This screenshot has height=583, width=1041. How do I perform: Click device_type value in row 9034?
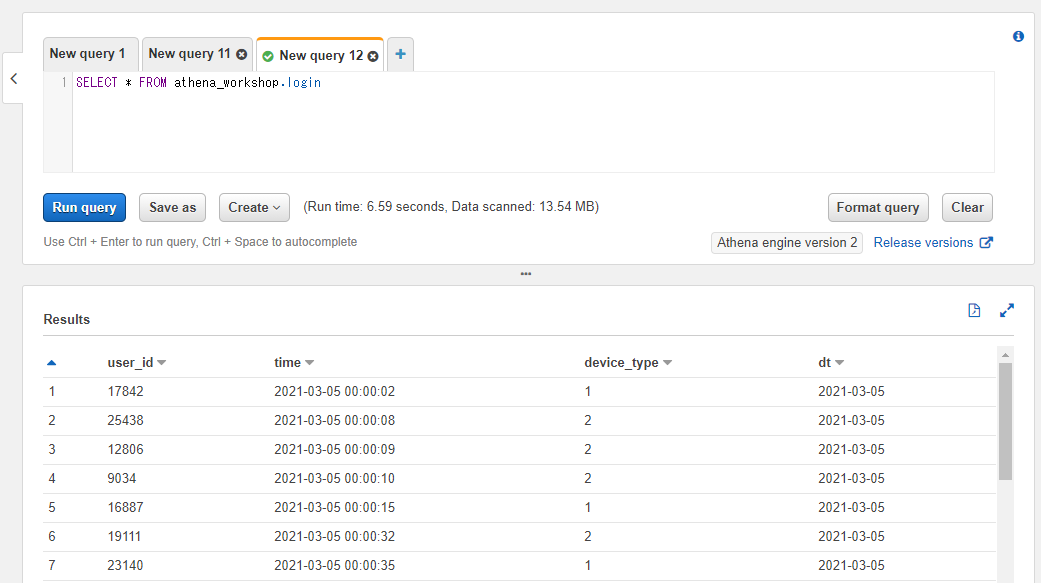(x=588, y=478)
